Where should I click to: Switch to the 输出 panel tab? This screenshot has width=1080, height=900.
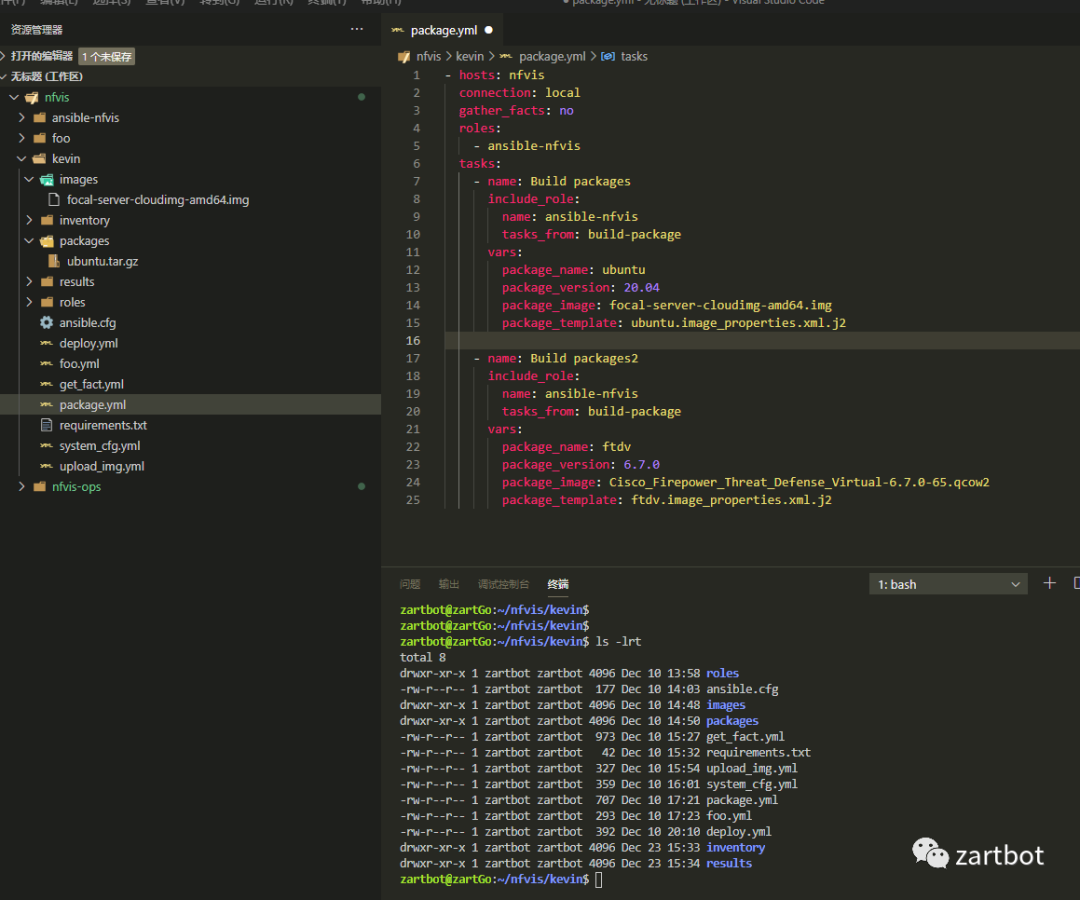tap(449, 584)
